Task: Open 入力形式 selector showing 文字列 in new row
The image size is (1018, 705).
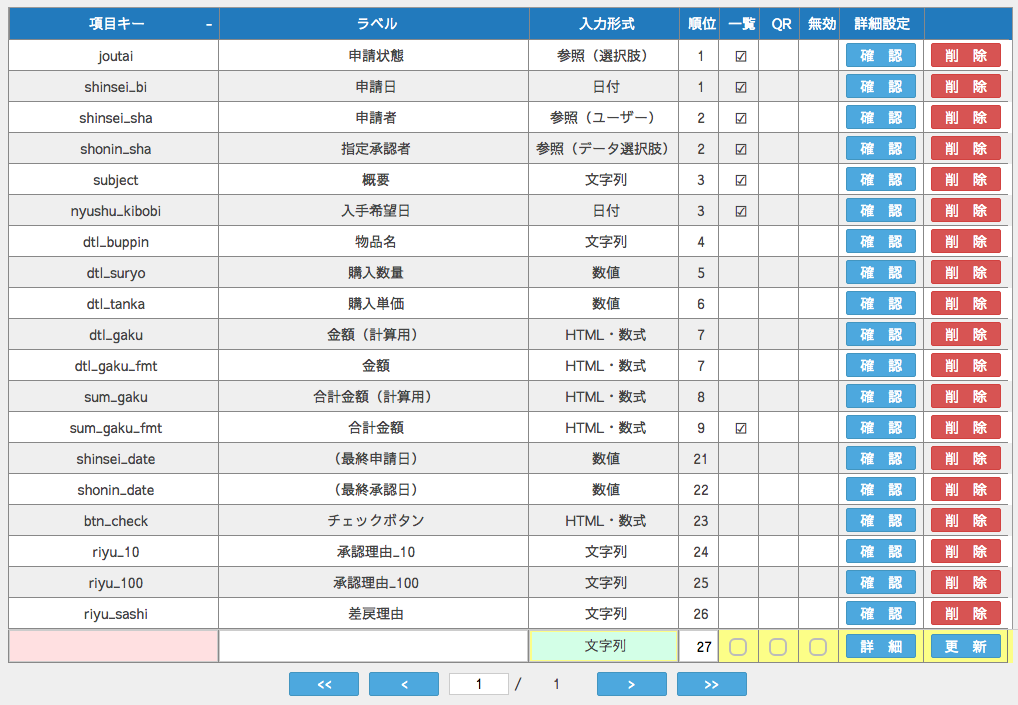Action: pos(604,646)
